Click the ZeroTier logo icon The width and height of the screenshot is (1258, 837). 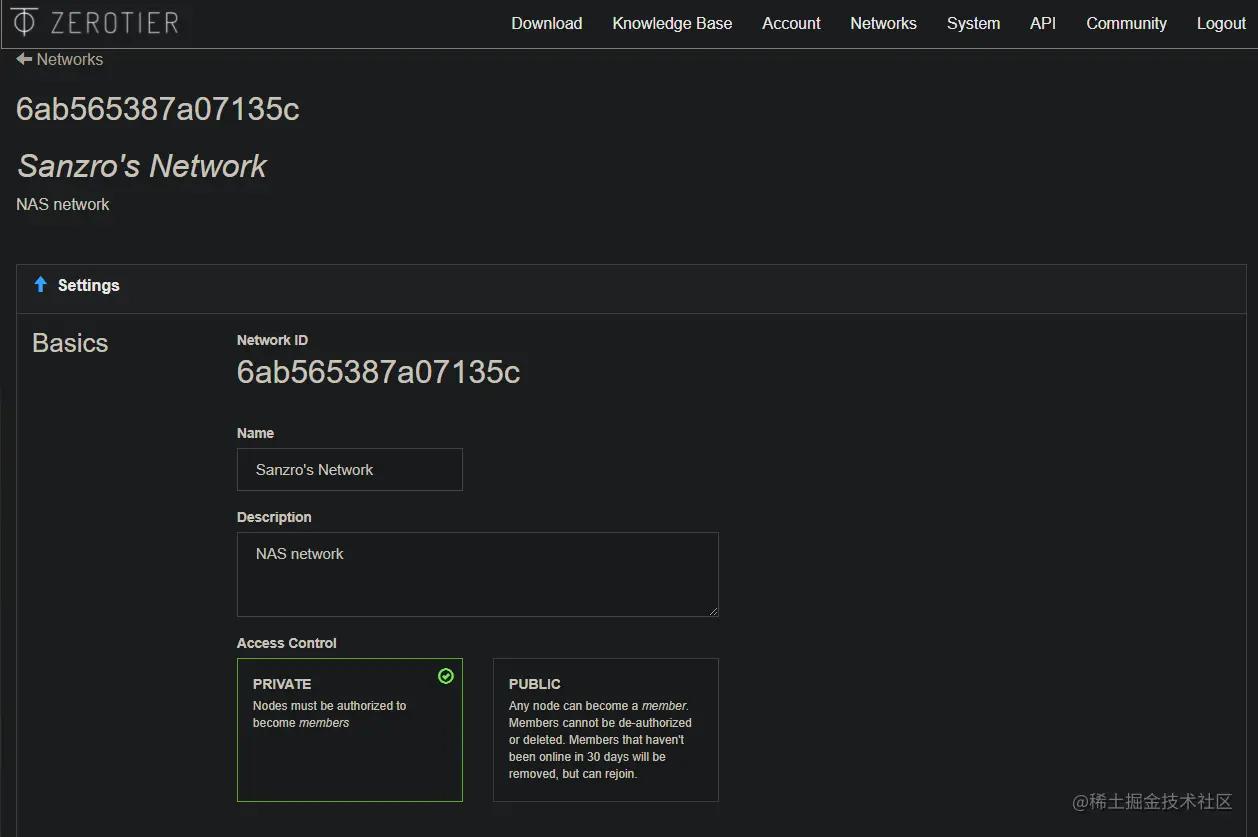pyautogui.click(x=25, y=22)
